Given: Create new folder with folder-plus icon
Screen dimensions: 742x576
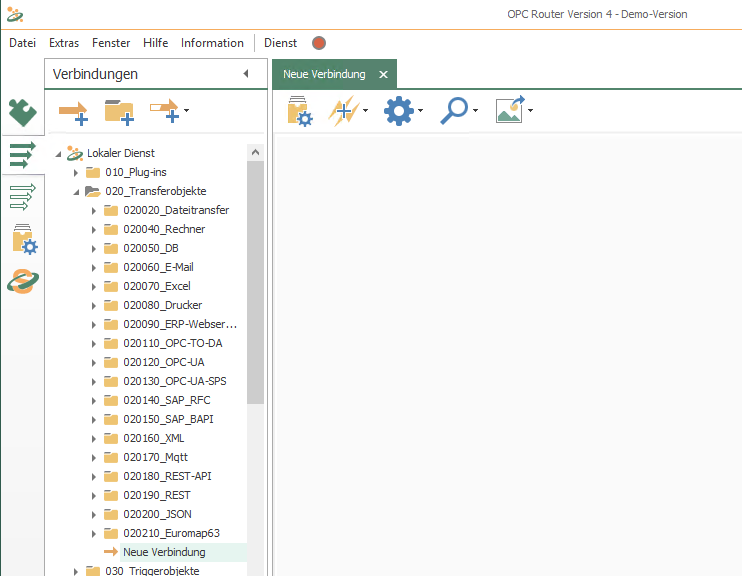Looking at the screenshot, I should pos(119,112).
